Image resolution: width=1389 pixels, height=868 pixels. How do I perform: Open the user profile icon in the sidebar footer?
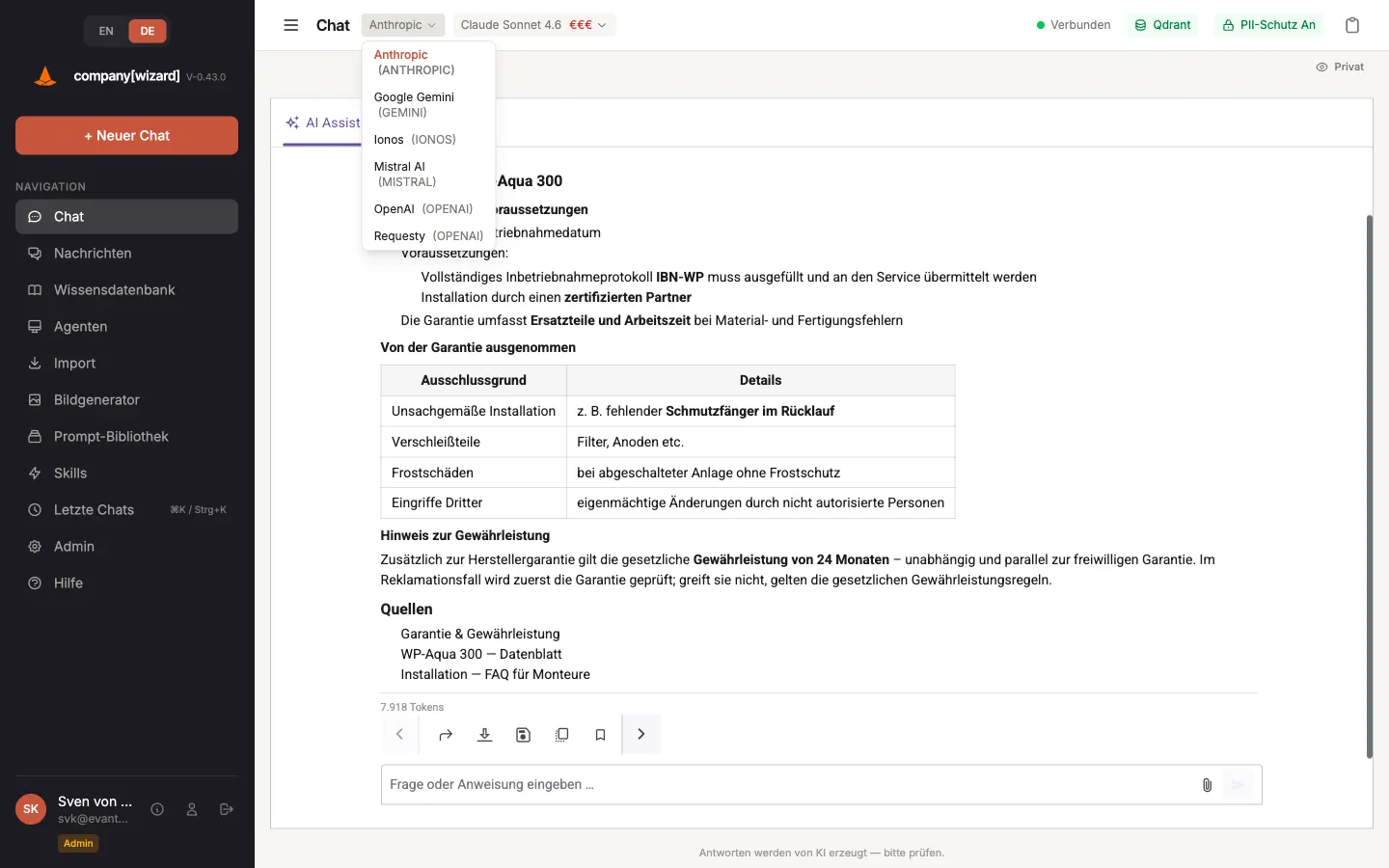click(192, 809)
